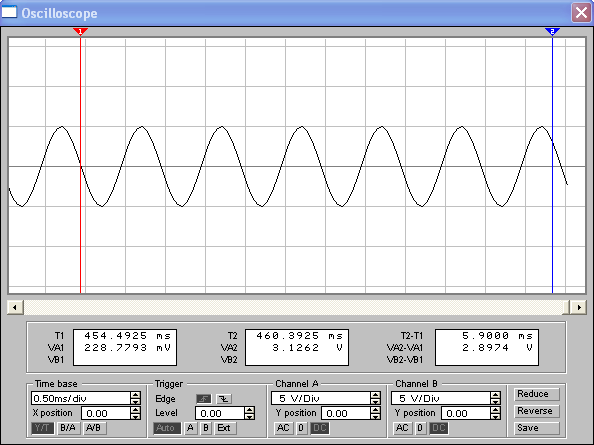
Task: Click the Oscilloscope window icon in title bar
Action: (x=9, y=12)
